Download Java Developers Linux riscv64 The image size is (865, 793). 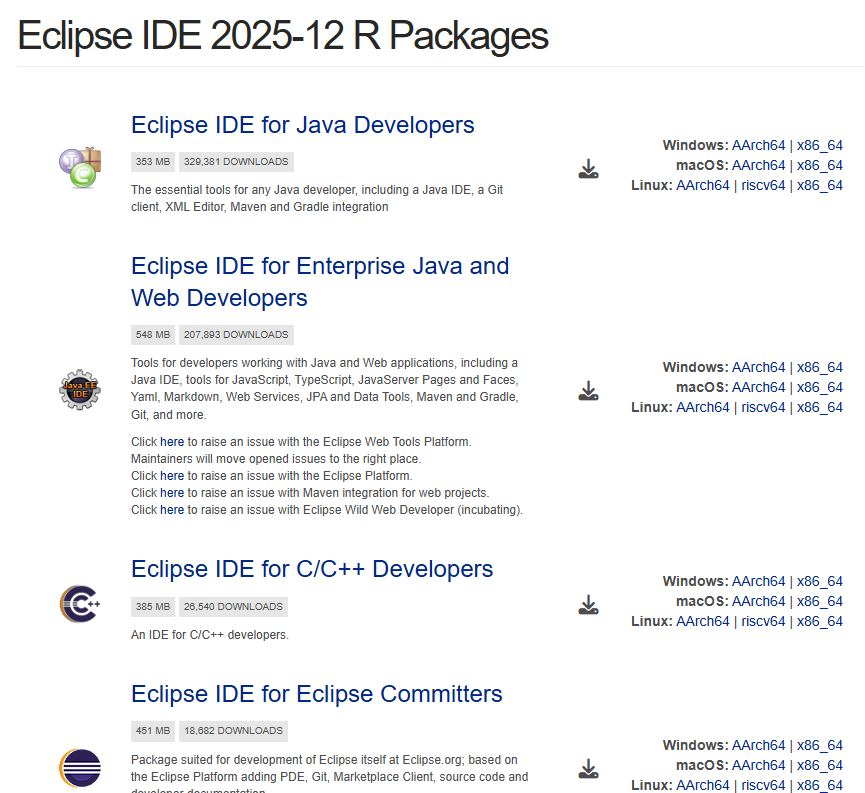(x=763, y=185)
